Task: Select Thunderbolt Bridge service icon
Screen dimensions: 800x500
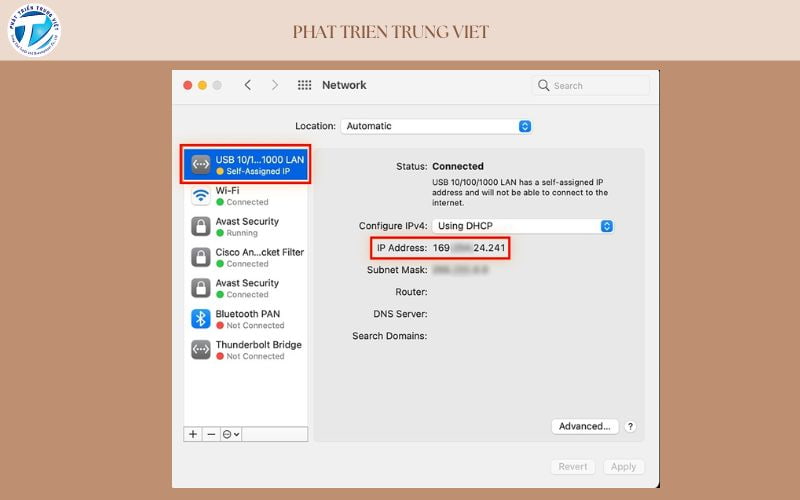Action: [x=200, y=350]
